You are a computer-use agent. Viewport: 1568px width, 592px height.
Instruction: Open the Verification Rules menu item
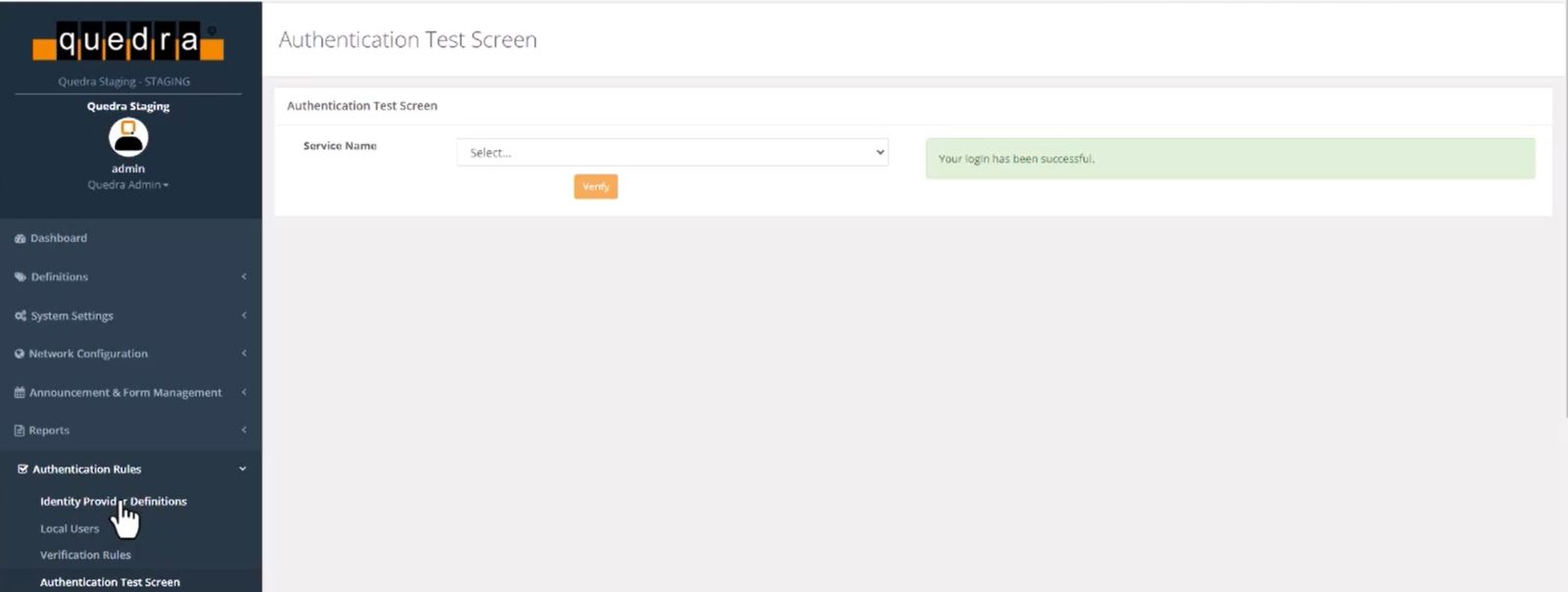coord(85,555)
